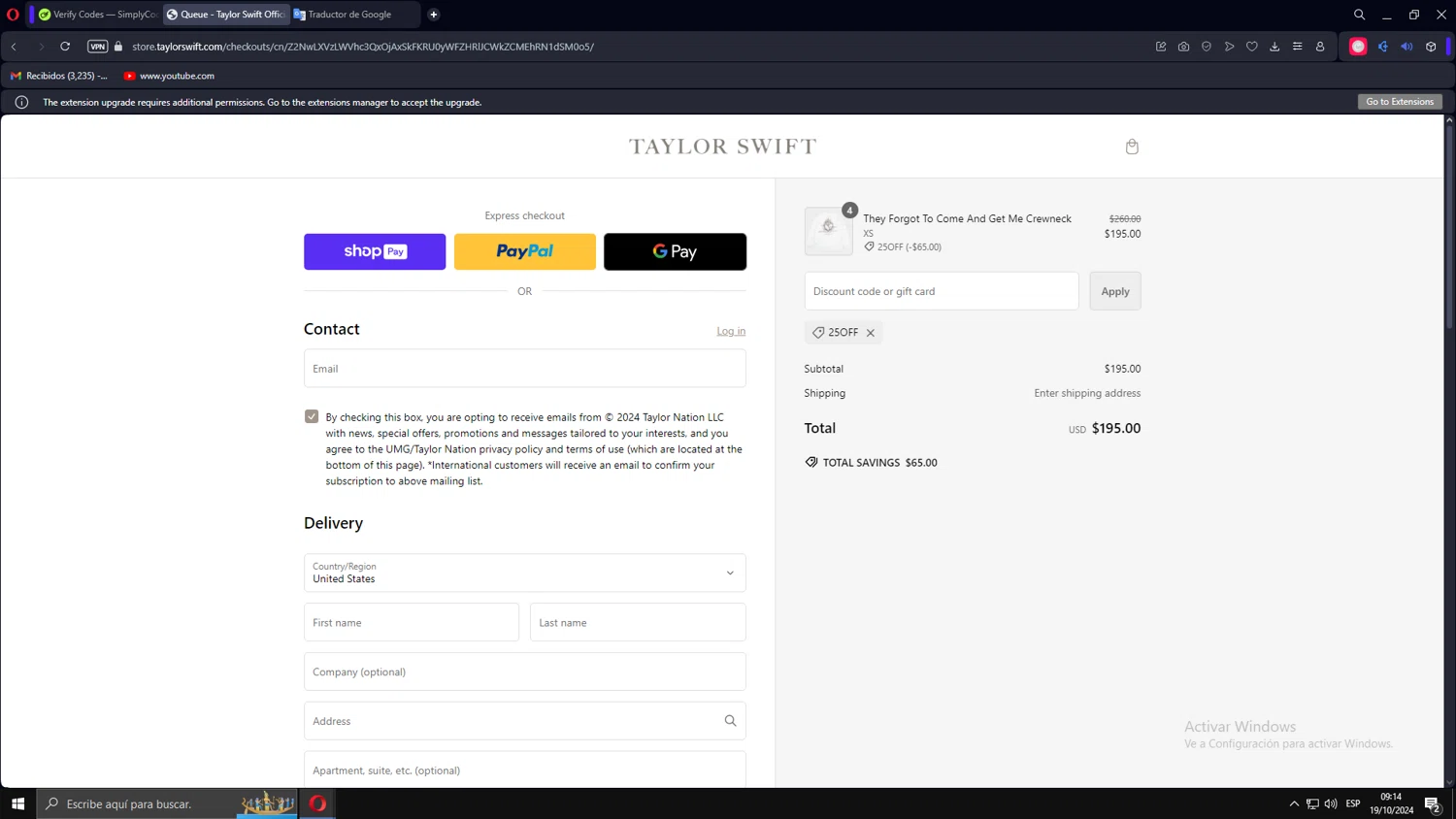Open the easy setup sliders icon
This screenshot has height=819, width=1456.
point(1297,47)
